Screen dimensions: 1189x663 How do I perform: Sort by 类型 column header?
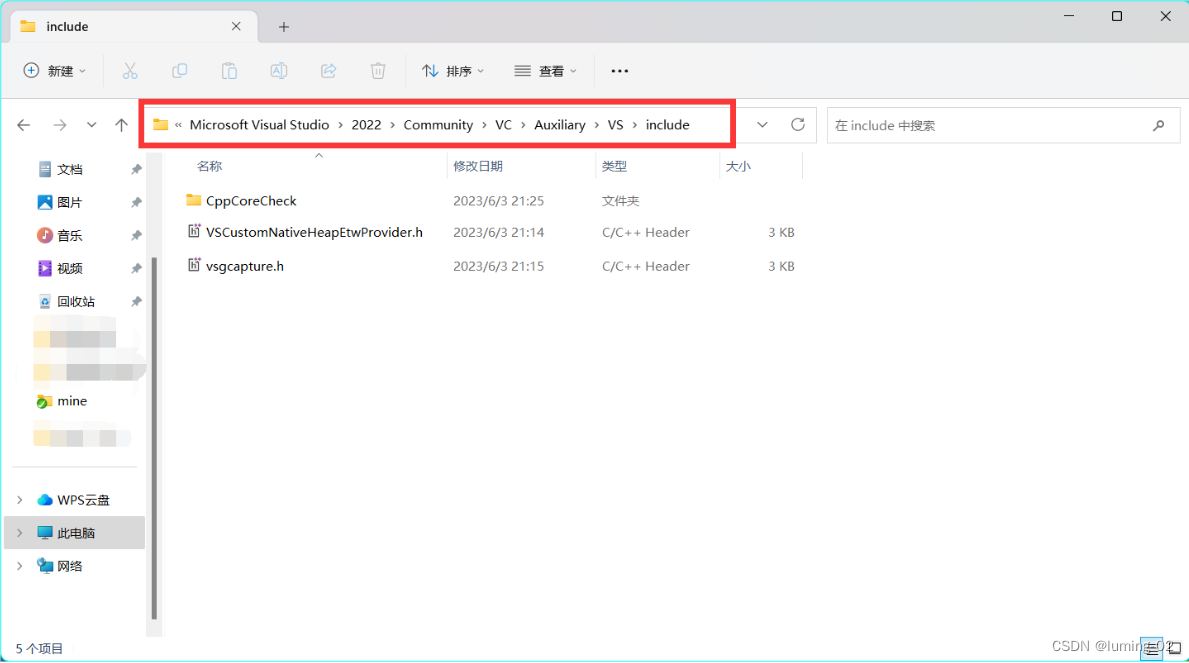point(614,166)
